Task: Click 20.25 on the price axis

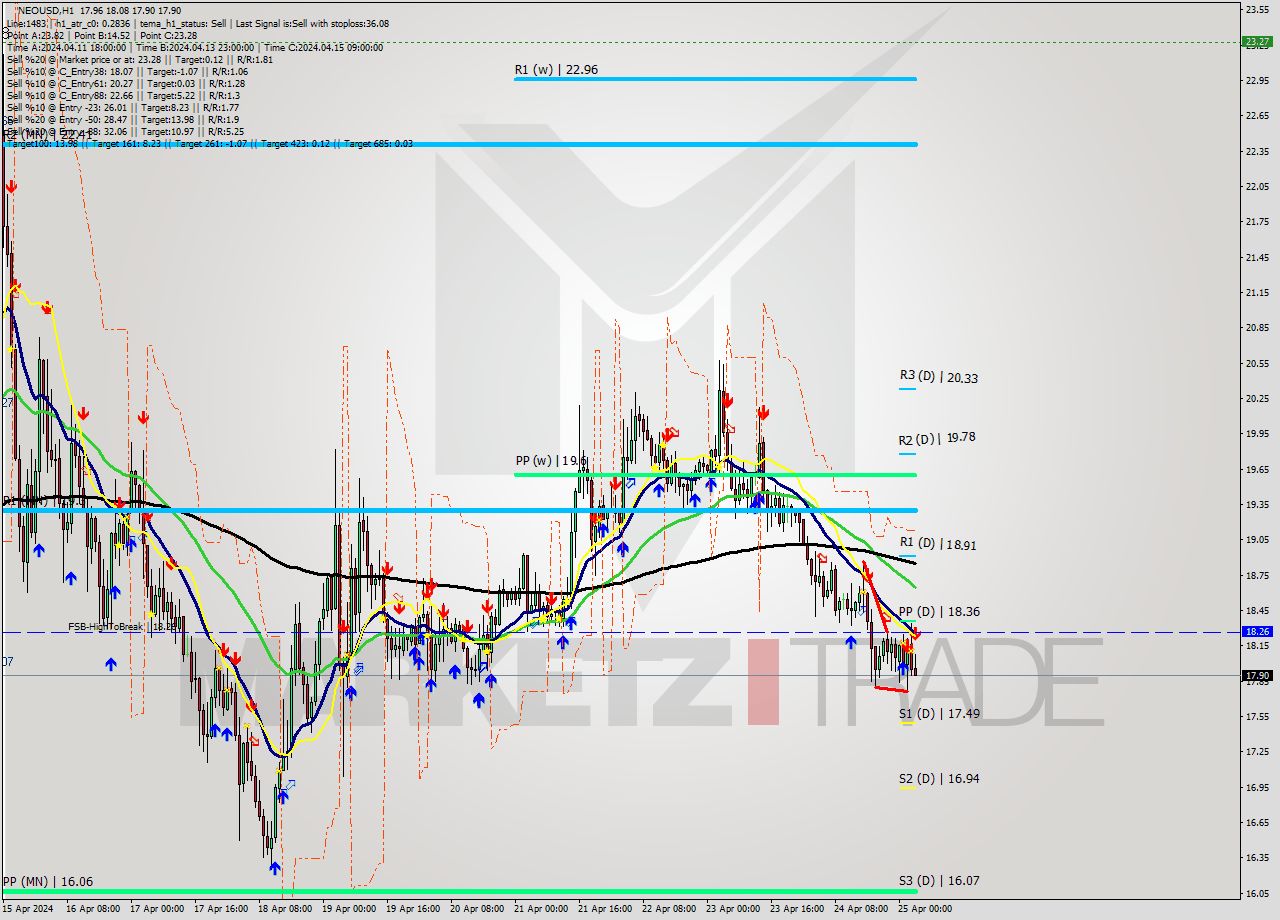Action: coord(1256,399)
